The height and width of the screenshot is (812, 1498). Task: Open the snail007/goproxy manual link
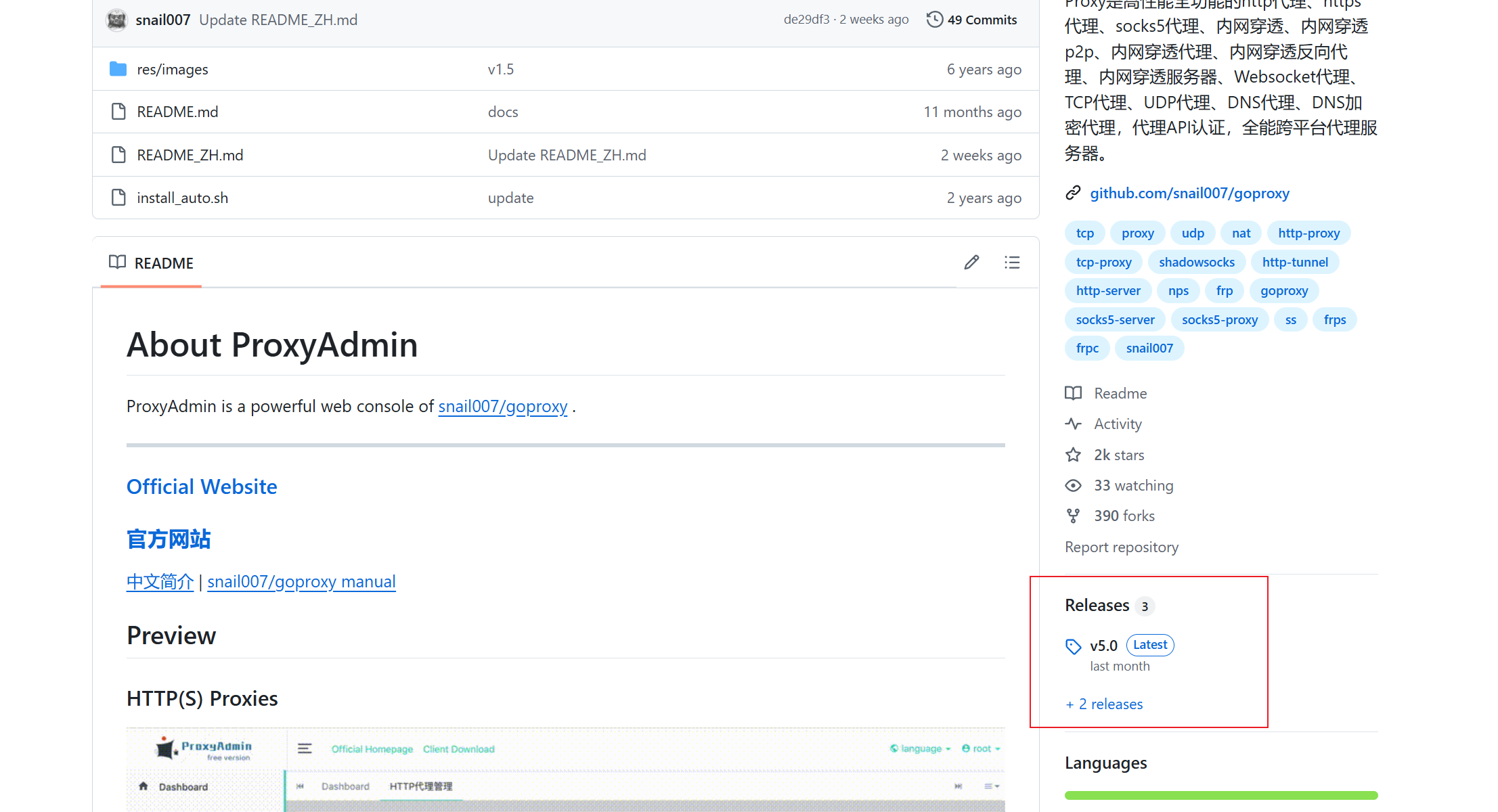tap(301, 582)
